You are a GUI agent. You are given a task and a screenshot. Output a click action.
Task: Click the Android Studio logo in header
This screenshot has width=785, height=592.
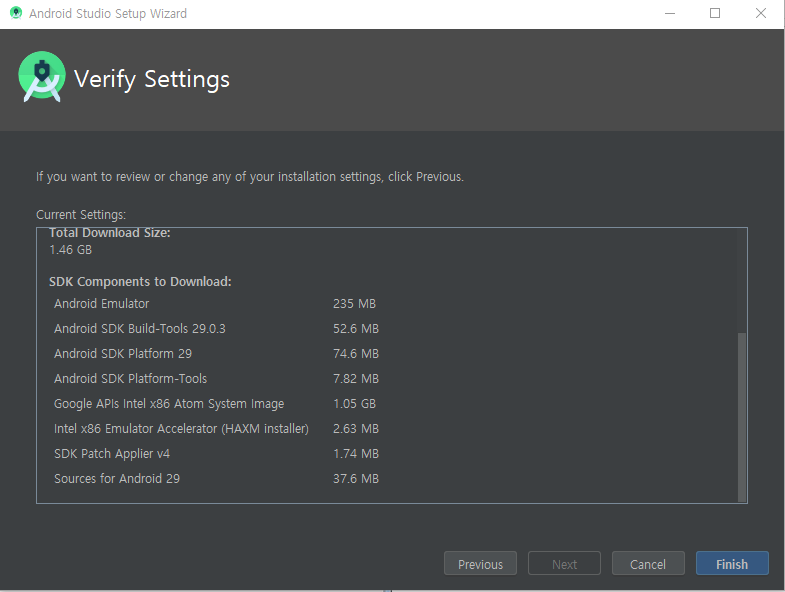point(42,77)
